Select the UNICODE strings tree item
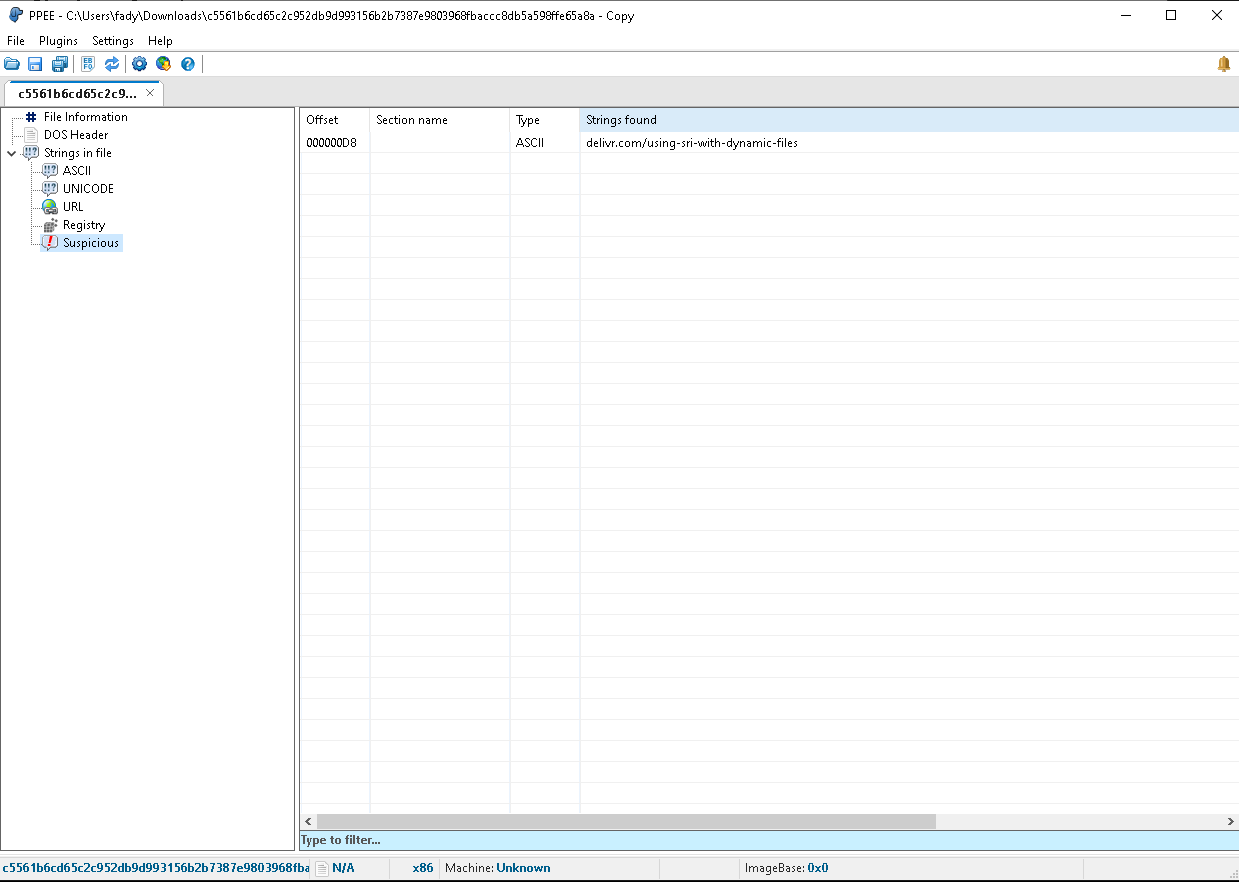The height and width of the screenshot is (882, 1239). (88, 189)
